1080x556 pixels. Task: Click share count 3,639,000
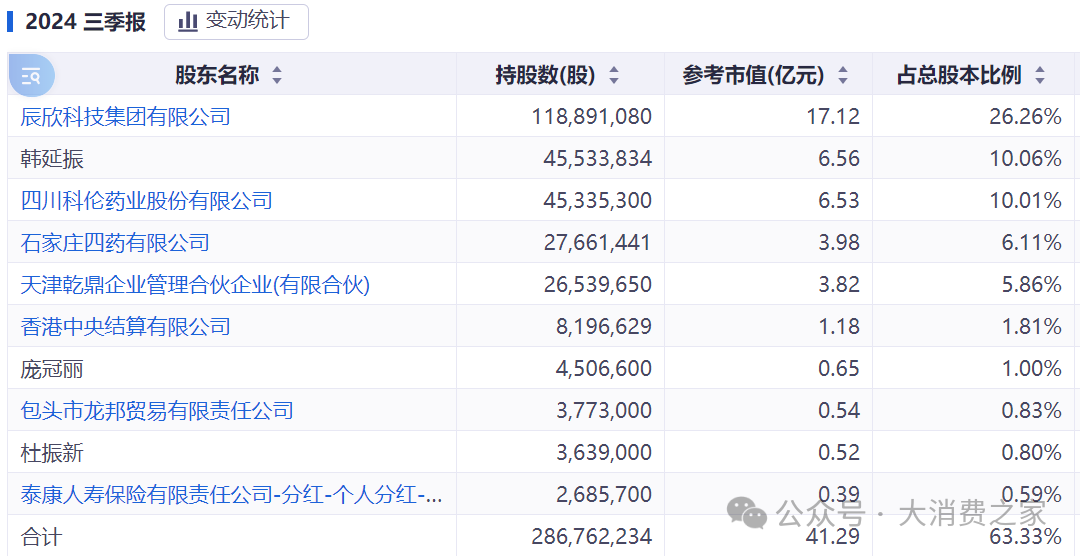click(x=603, y=453)
